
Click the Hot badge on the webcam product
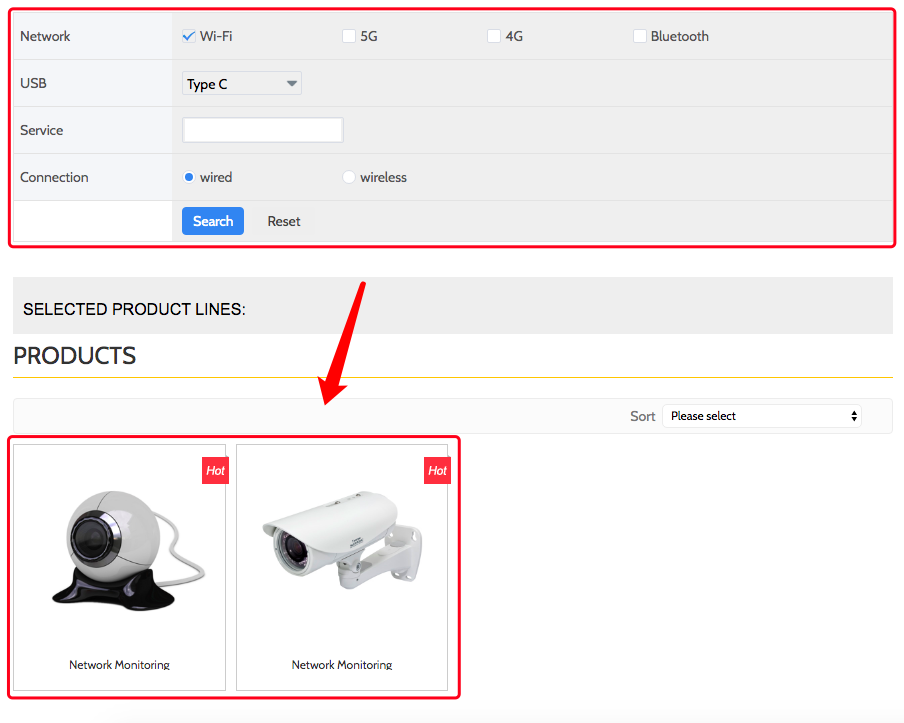[215, 471]
